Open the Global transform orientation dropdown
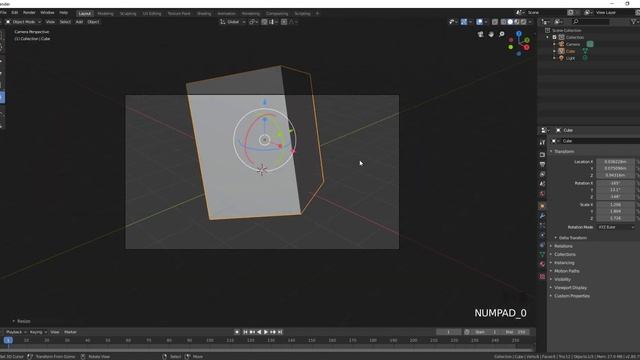The width and height of the screenshot is (640, 360). [233, 22]
